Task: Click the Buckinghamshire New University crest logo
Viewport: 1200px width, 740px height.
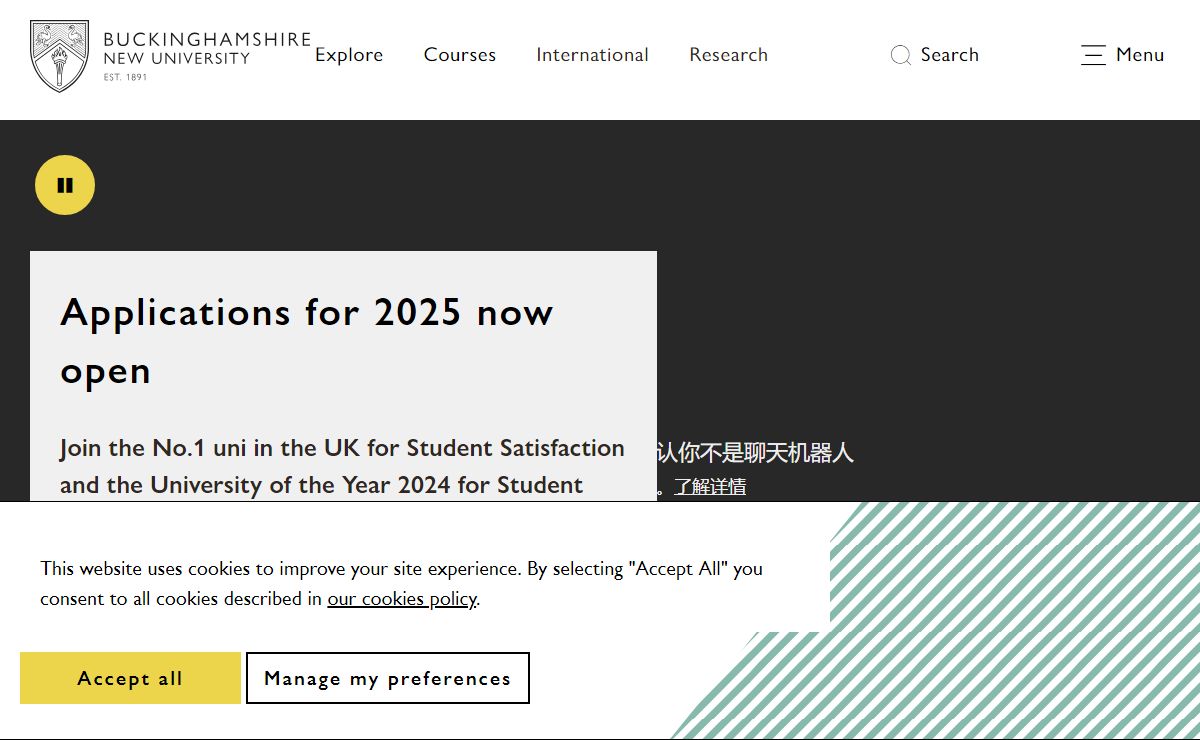Action: click(x=60, y=56)
